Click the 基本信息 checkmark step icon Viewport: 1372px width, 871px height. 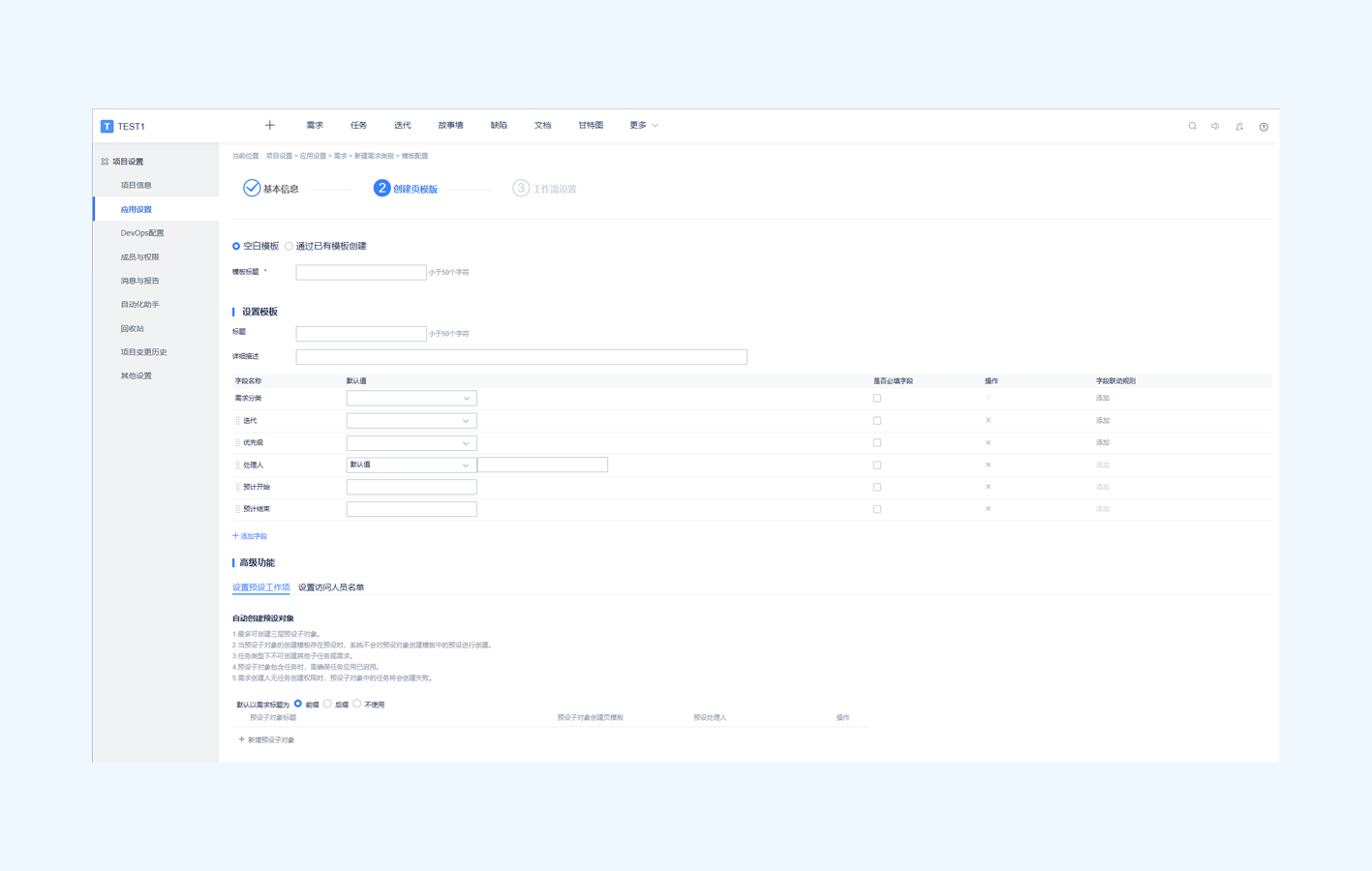tap(252, 188)
